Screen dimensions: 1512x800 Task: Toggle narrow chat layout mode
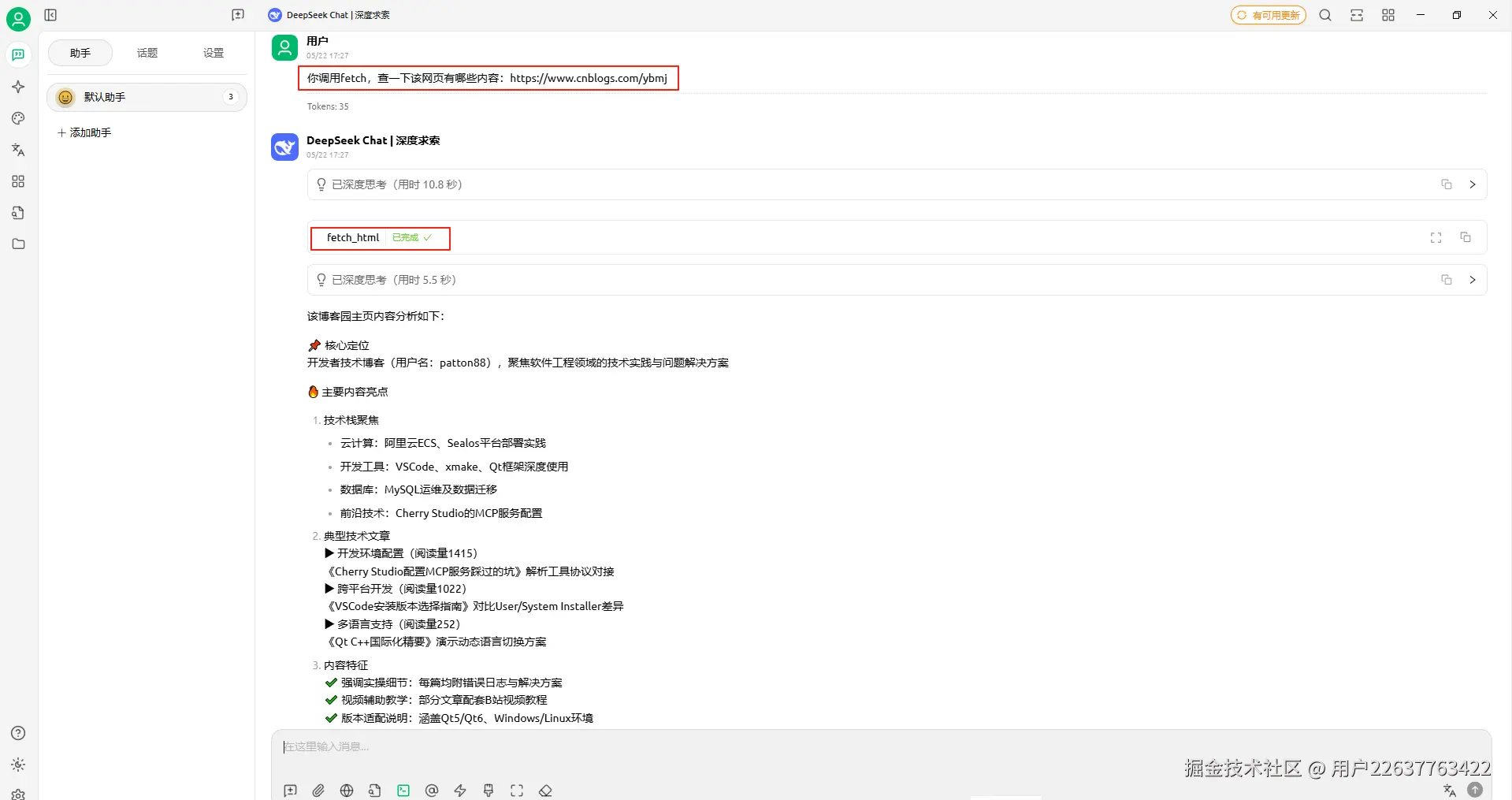point(1357,15)
